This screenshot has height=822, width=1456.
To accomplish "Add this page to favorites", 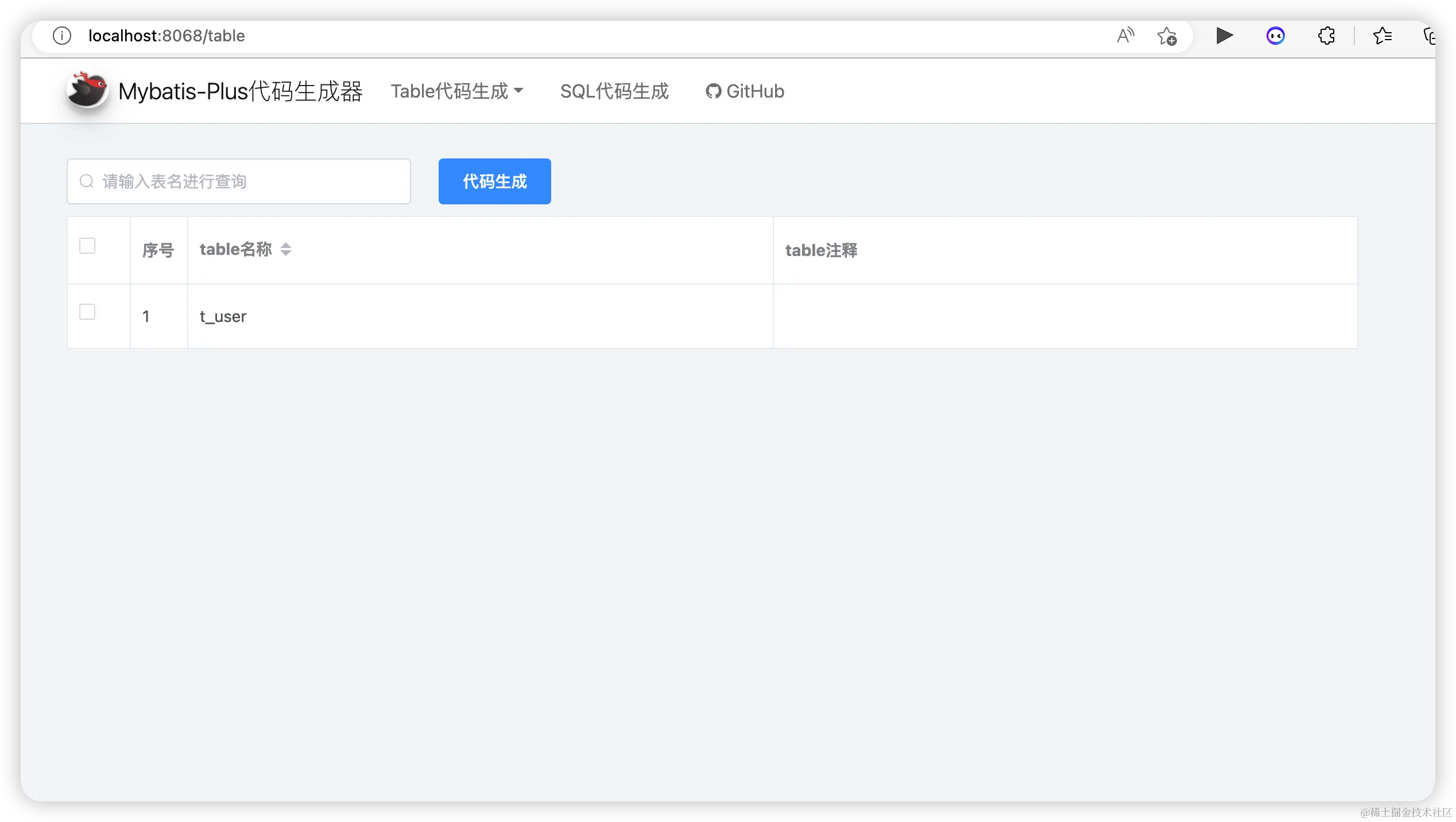I will click(x=1167, y=36).
